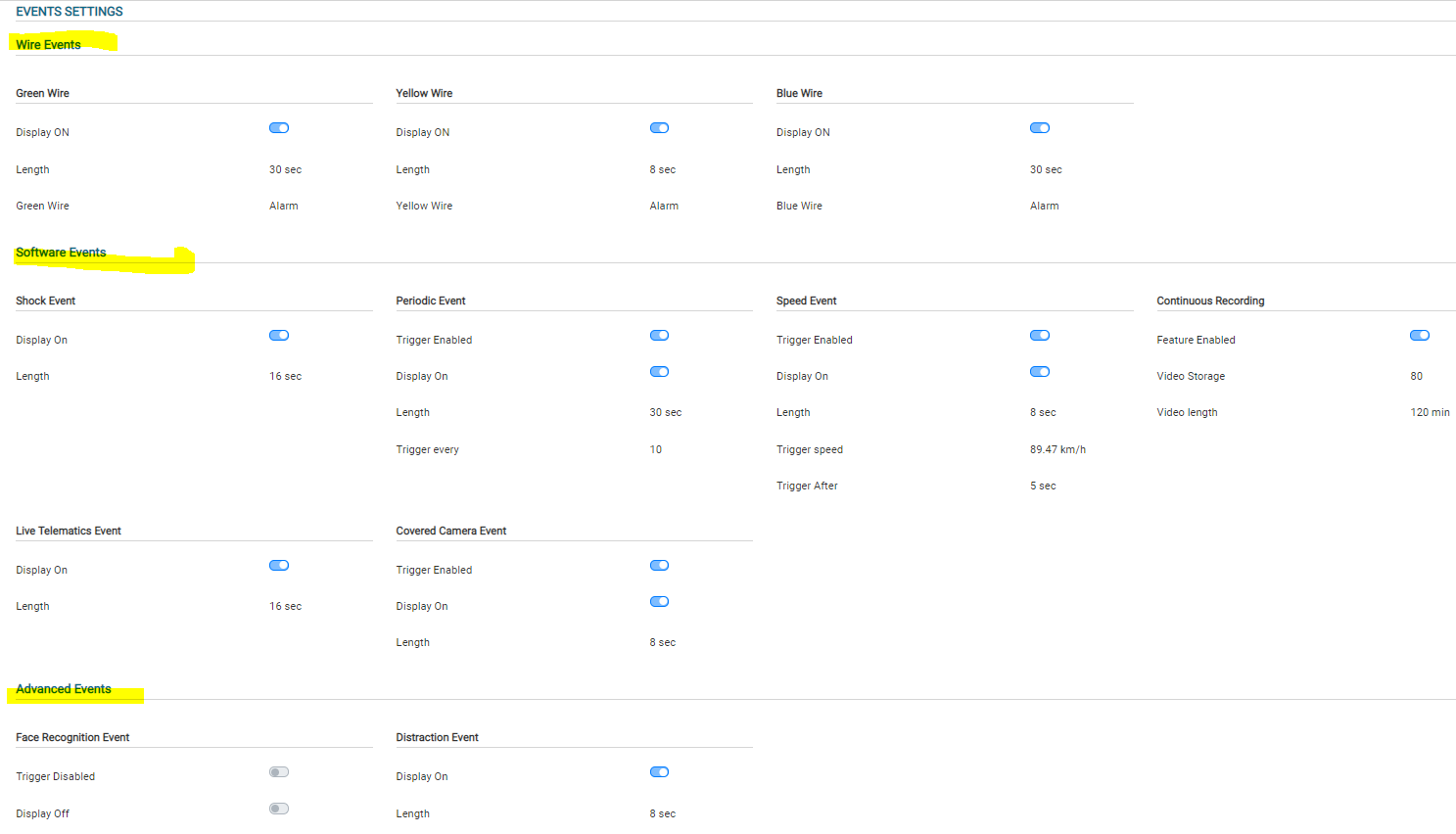The height and width of the screenshot is (834, 1456).
Task: Click Speed Event length 8 sec
Action: pos(1043,412)
